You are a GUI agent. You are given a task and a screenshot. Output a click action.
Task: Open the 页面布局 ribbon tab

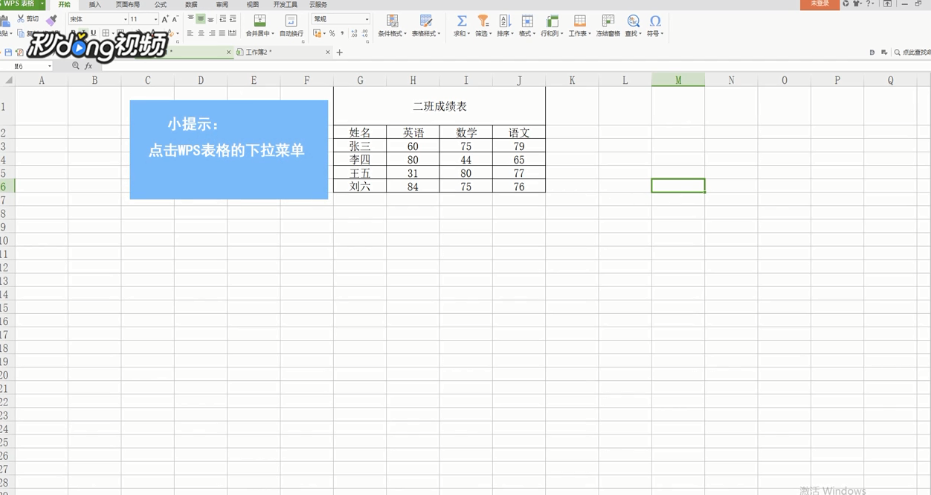[x=128, y=4]
